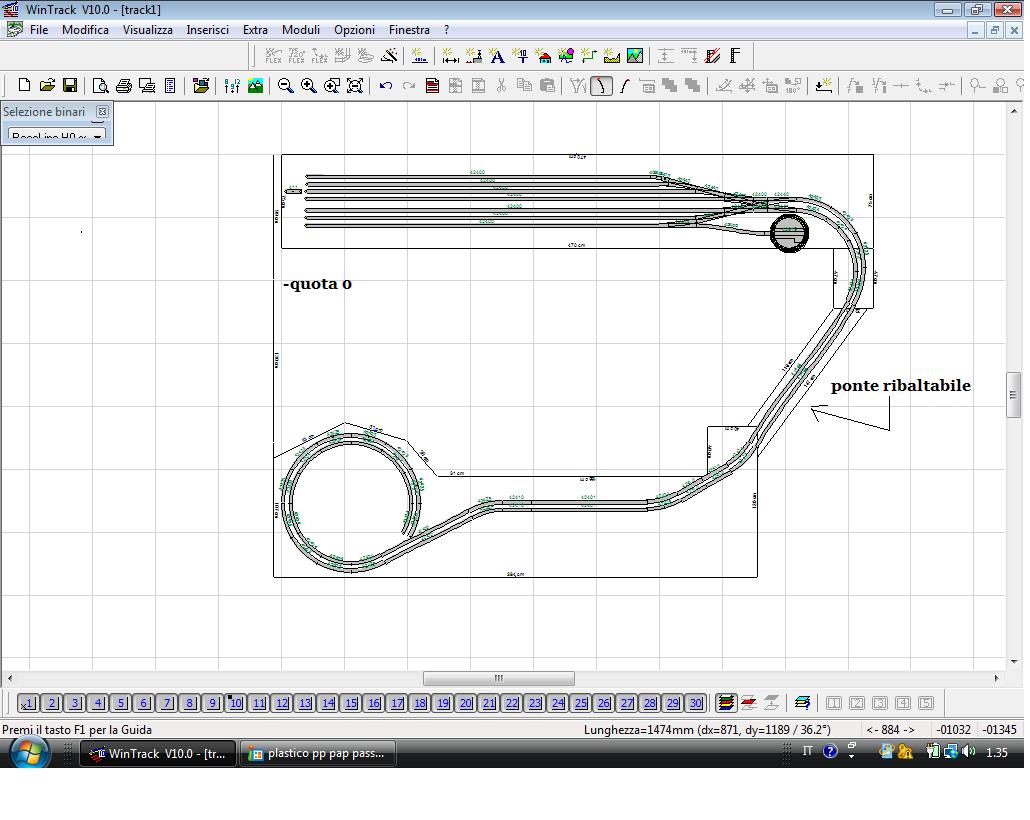This screenshot has height=820, width=1030.
Task: Open the Windows Start menu
Action: click(28, 753)
